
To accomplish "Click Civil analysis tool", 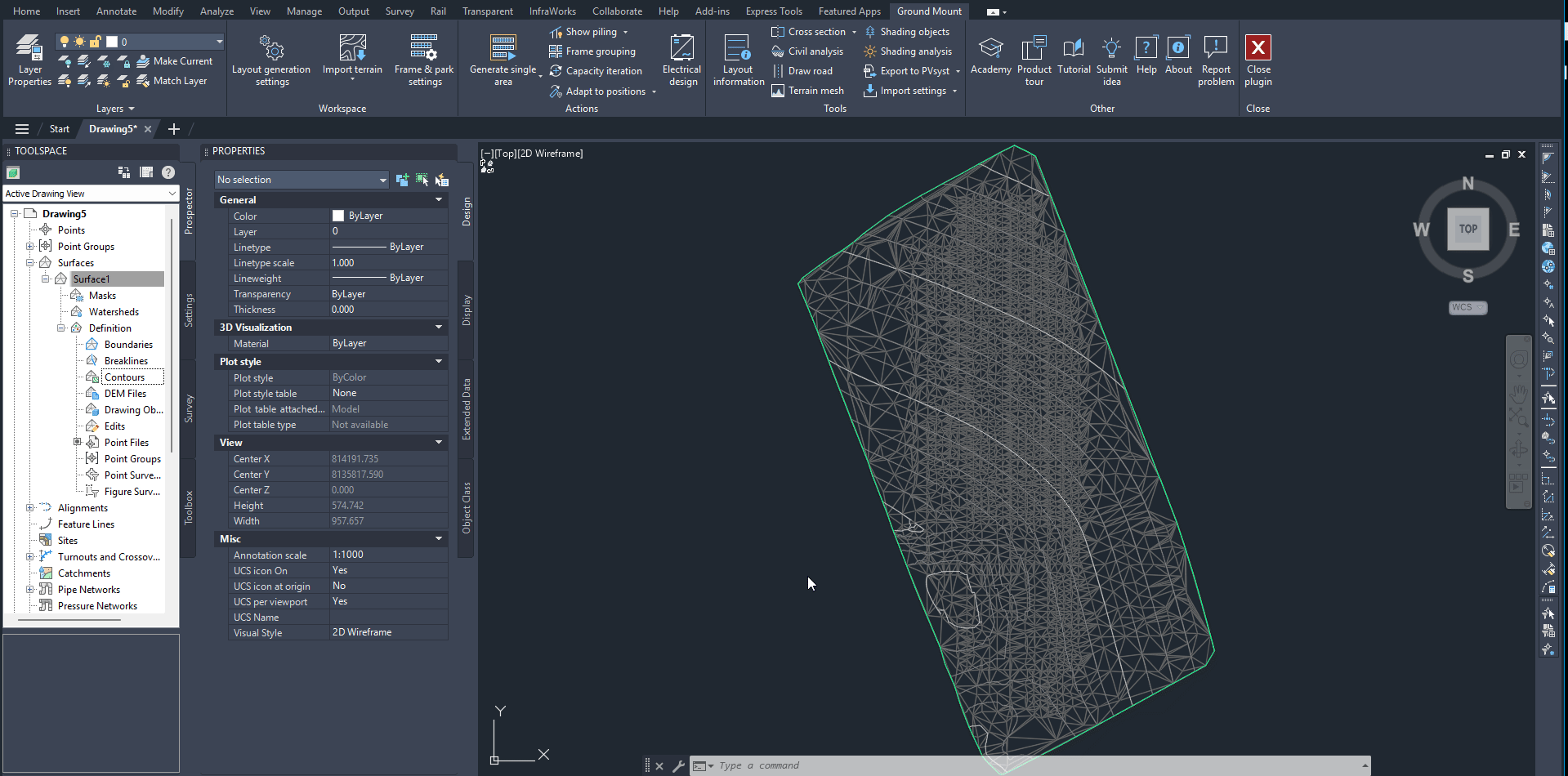I will (807, 51).
